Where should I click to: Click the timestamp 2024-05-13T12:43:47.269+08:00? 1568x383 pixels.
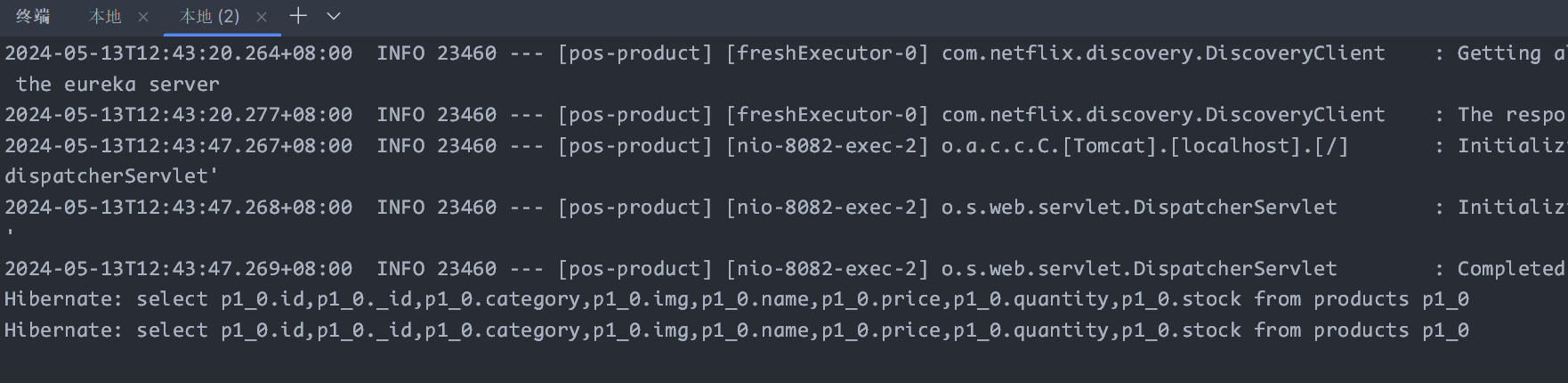179,269
